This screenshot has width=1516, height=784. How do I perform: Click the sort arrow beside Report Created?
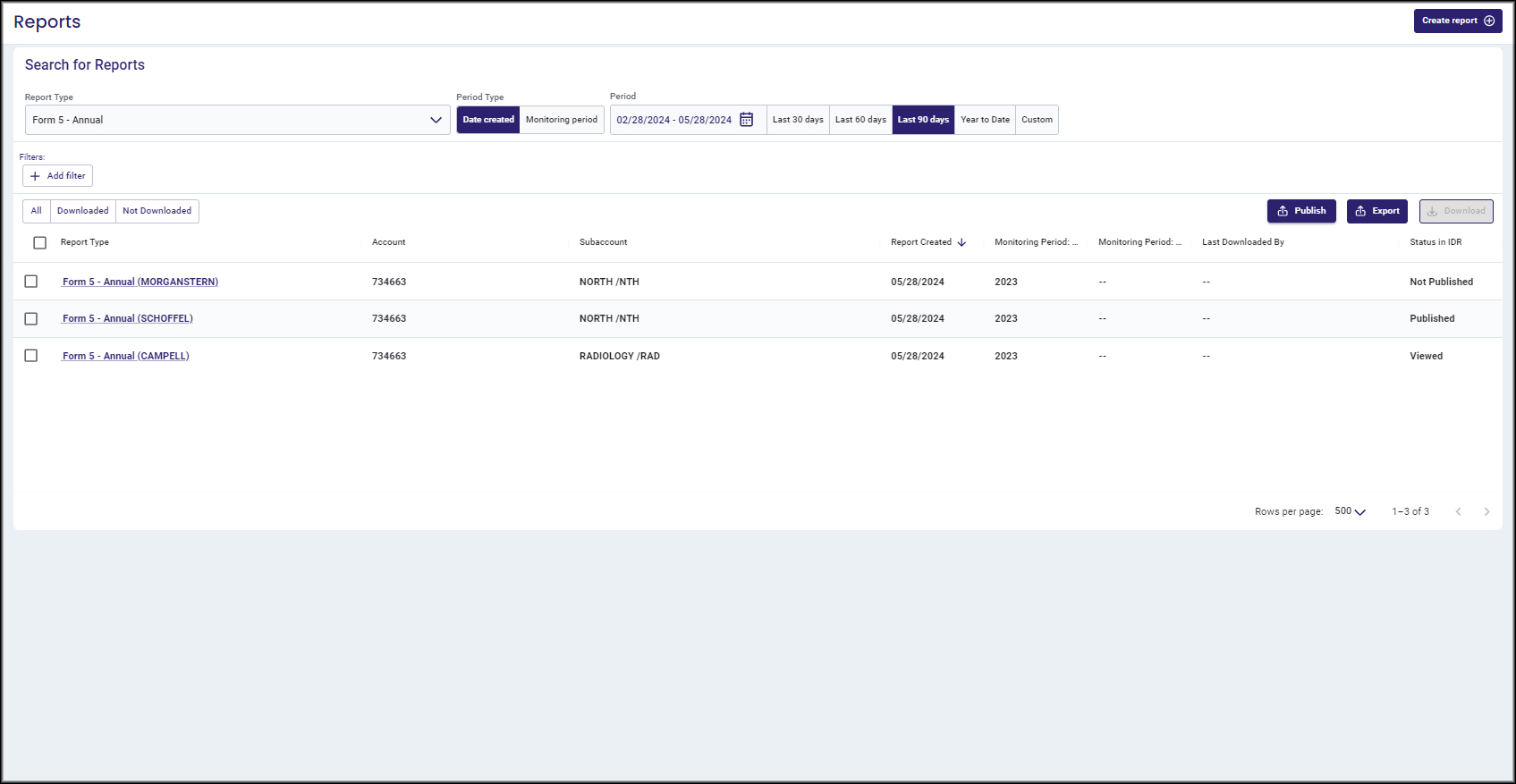(961, 242)
